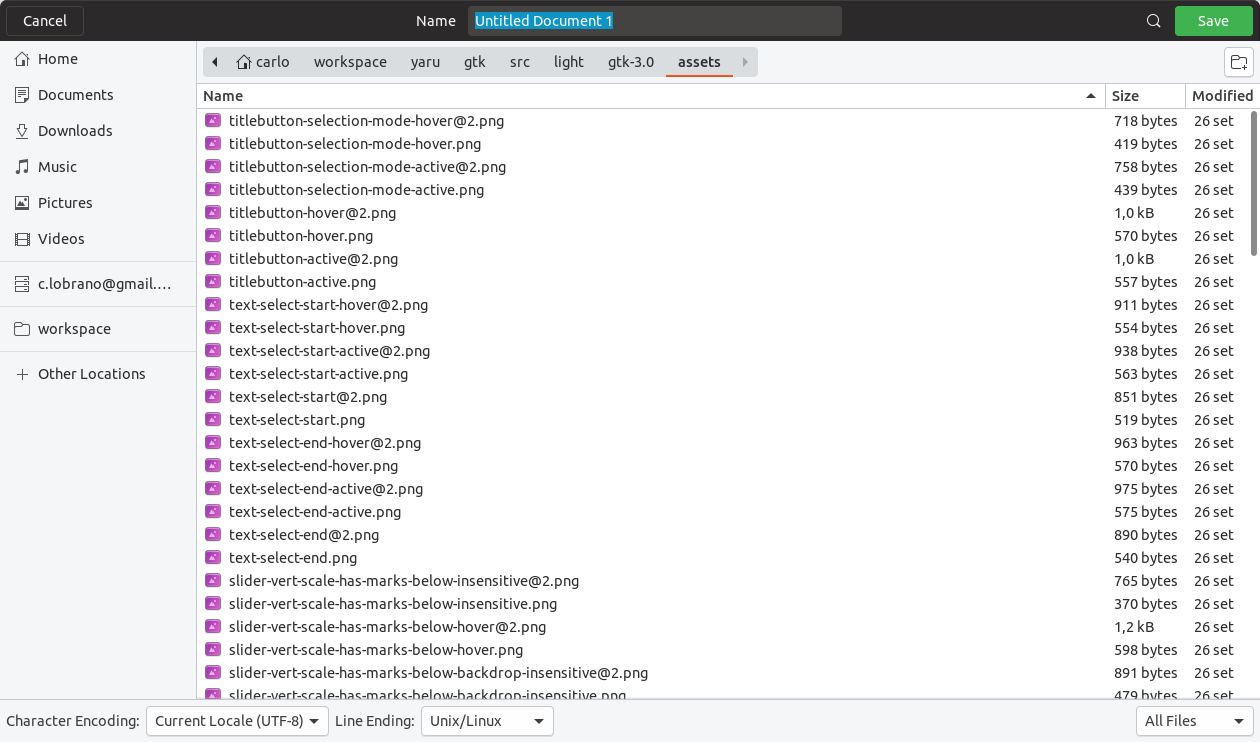Click the search magnifier icon
Viewport: 1260px width, 742px height.
(x=1154, y=21)
